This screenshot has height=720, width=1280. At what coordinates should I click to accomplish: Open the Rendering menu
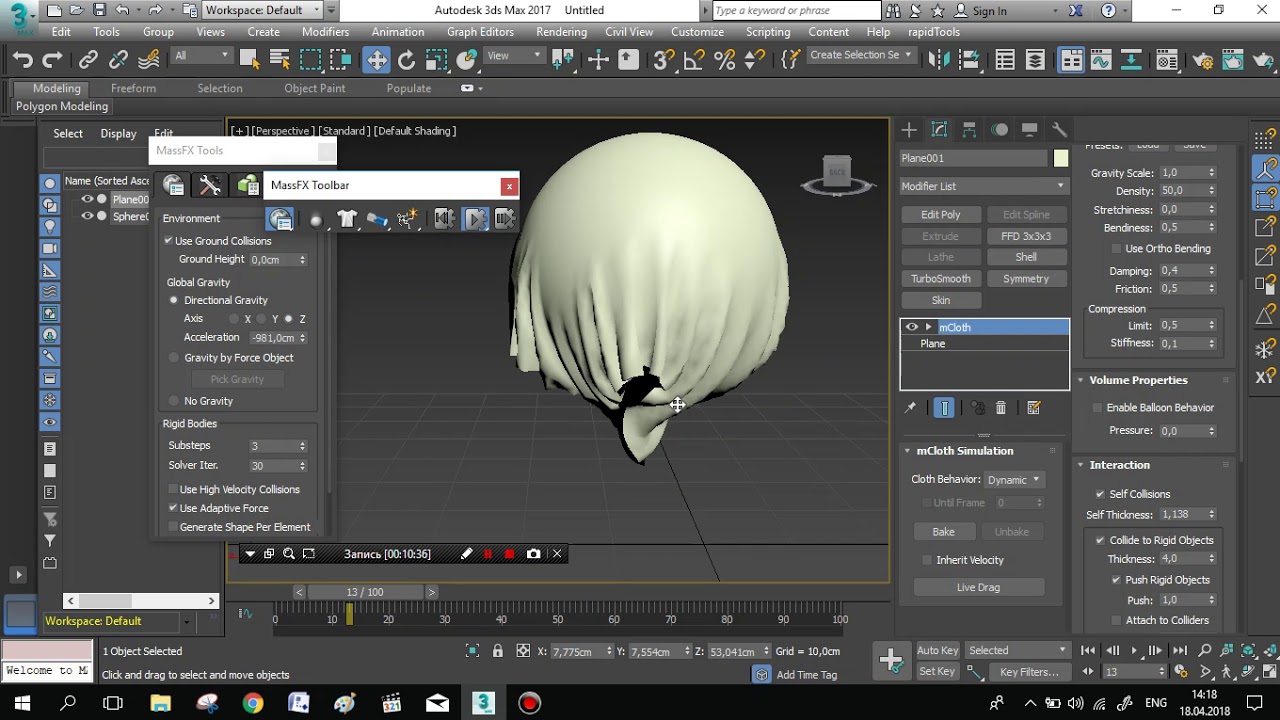(561, 32)
